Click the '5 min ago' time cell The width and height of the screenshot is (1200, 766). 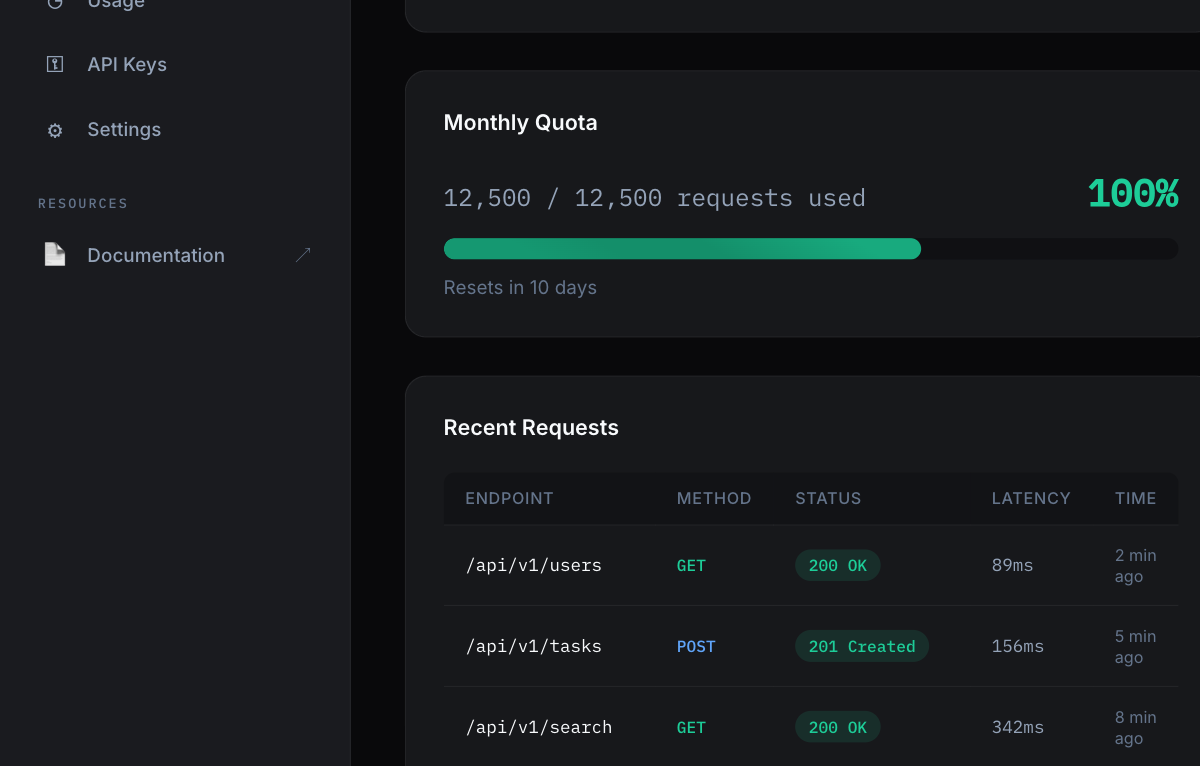tap(1136, 647)
